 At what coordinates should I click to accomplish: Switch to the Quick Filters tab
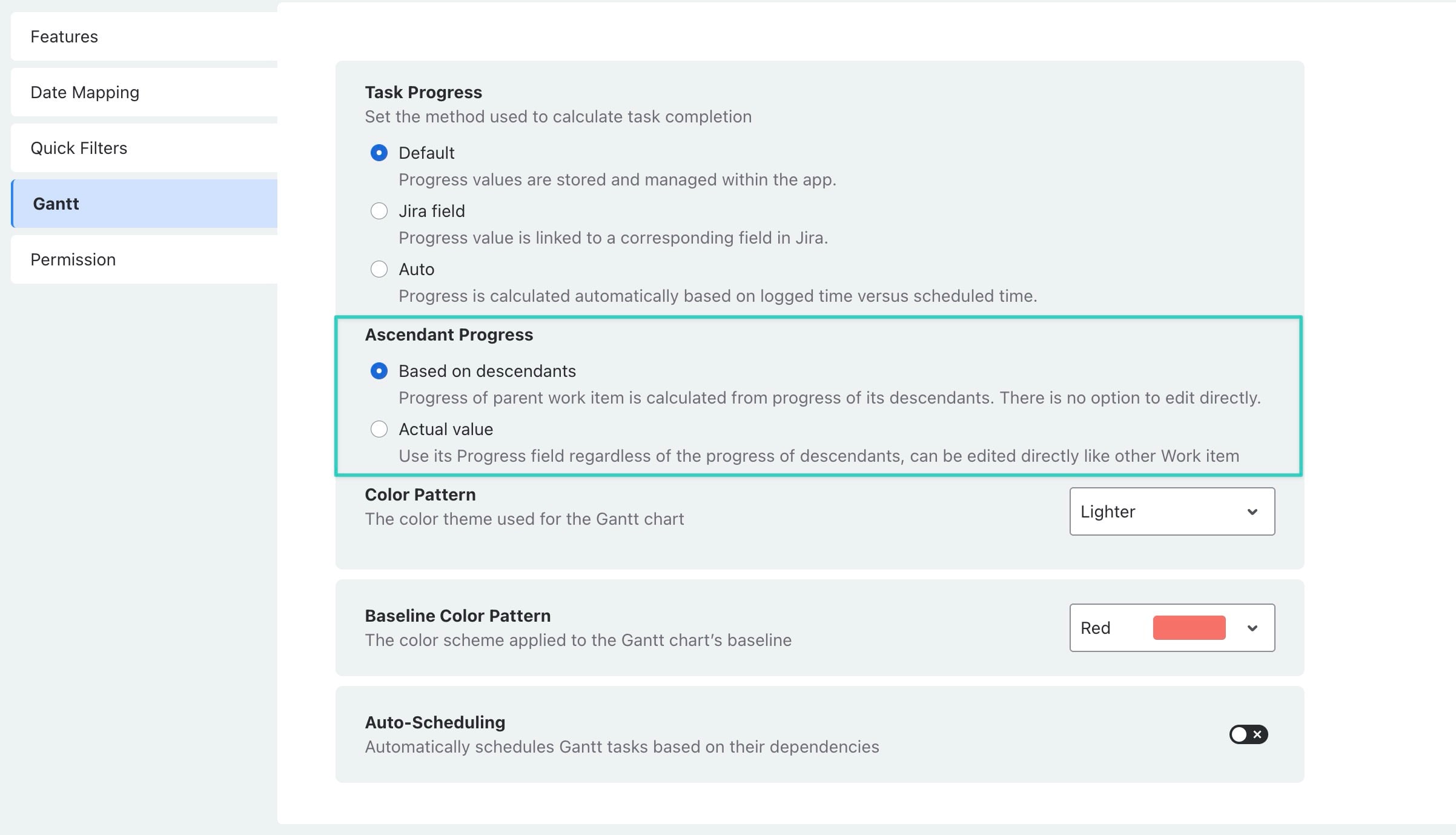tap(144, 148)
